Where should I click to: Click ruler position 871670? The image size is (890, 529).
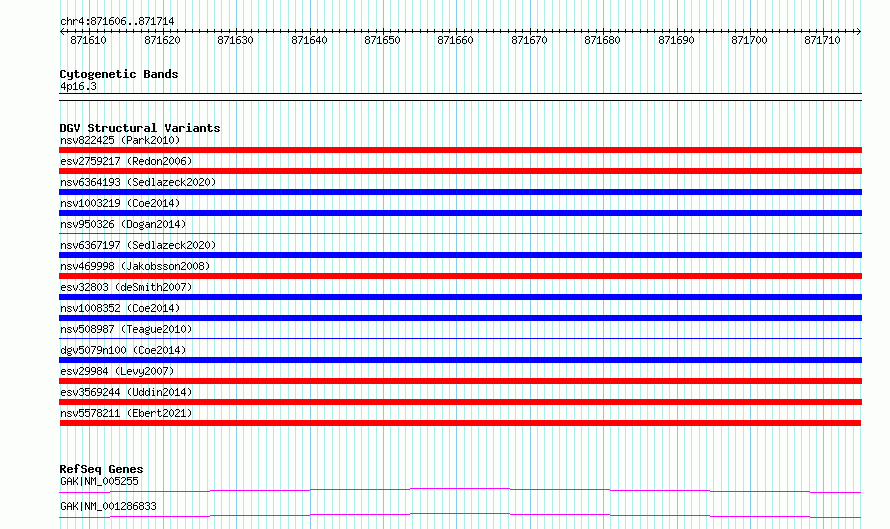point(530,40)
